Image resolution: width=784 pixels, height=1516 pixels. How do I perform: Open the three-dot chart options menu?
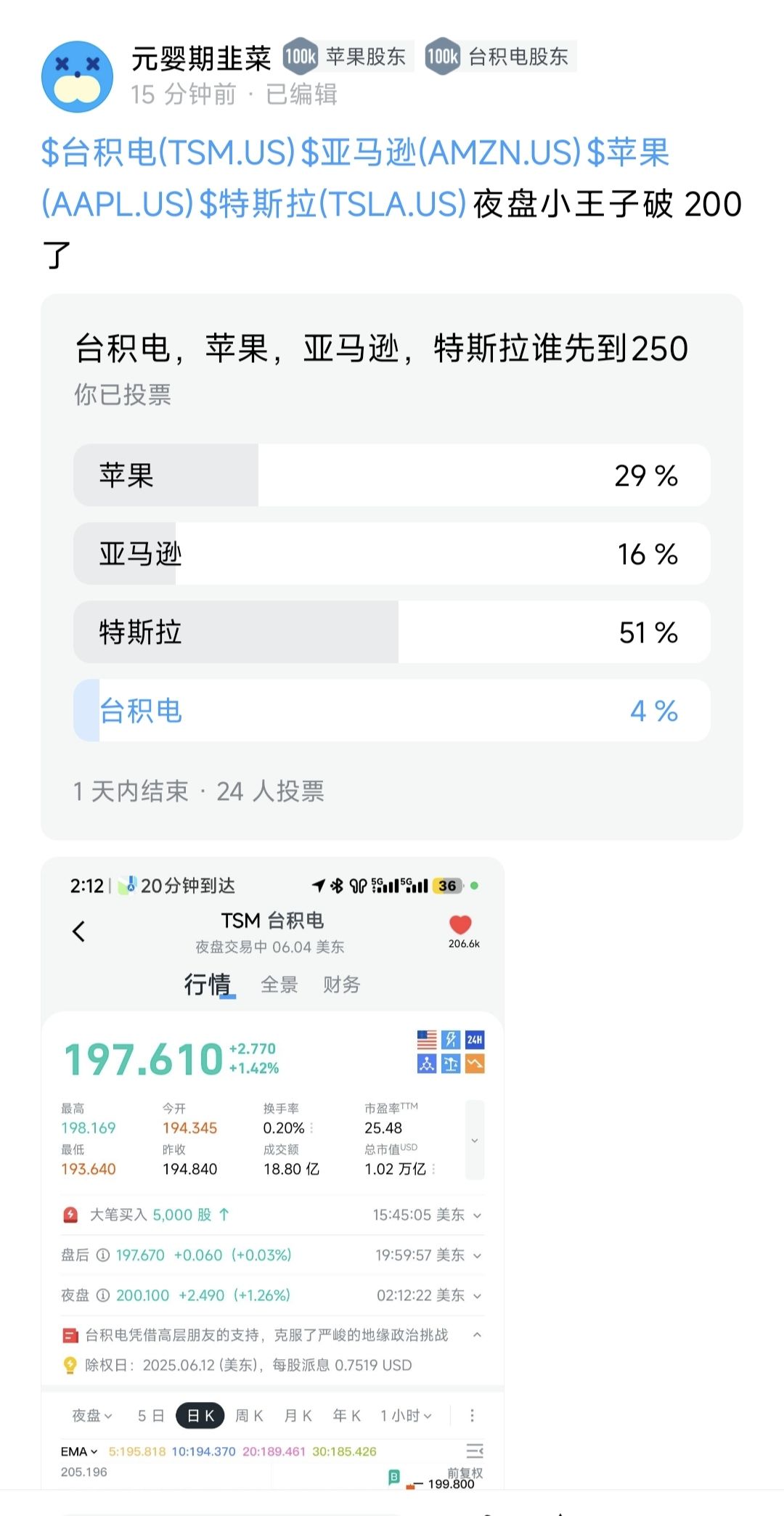[472, 1415]
